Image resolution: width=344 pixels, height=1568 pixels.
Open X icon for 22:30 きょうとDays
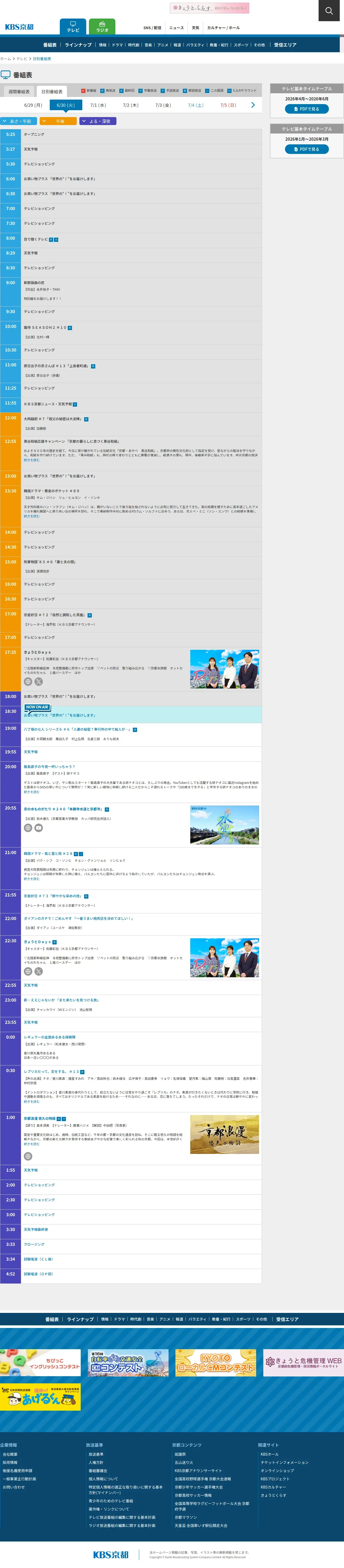[x=39, y=971]
